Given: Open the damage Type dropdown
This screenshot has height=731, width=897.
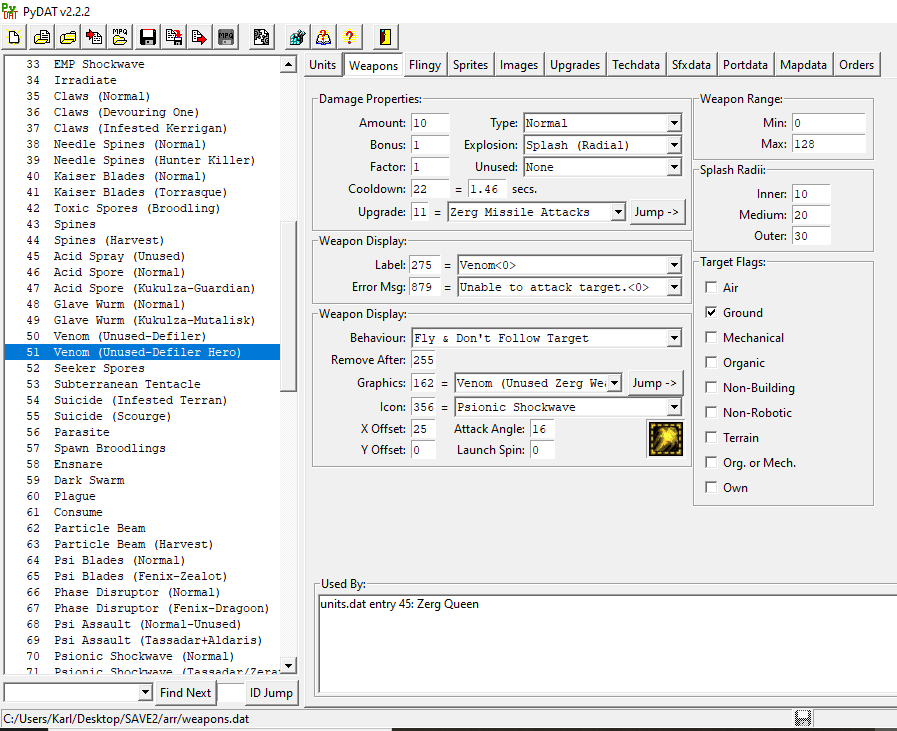Looking at the screenshot, I should coord(674,123).
